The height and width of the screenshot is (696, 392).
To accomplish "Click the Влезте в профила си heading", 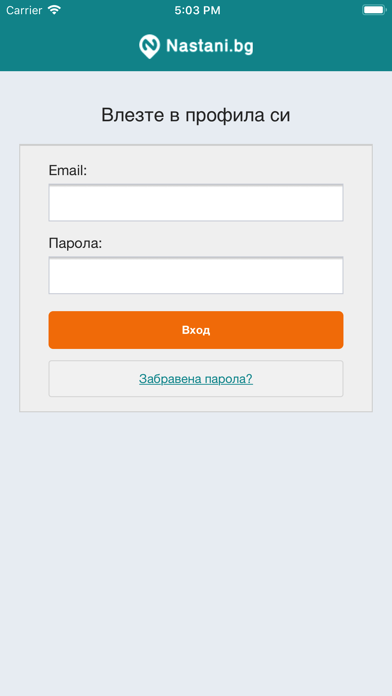I will point(196,115).
